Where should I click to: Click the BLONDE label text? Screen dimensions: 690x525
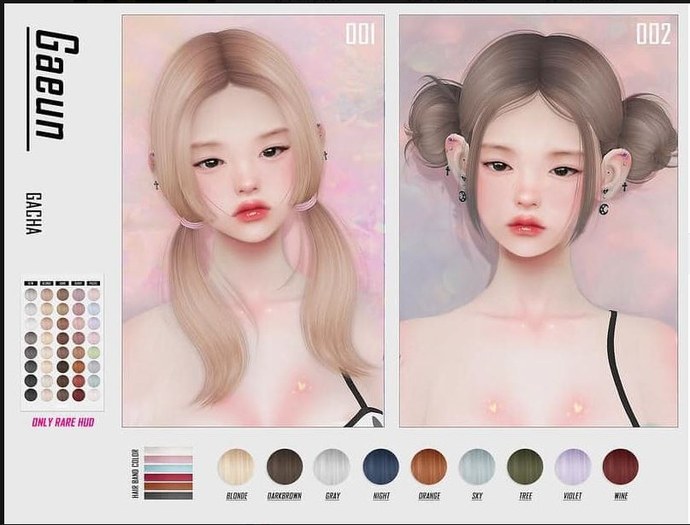(237, 496)
